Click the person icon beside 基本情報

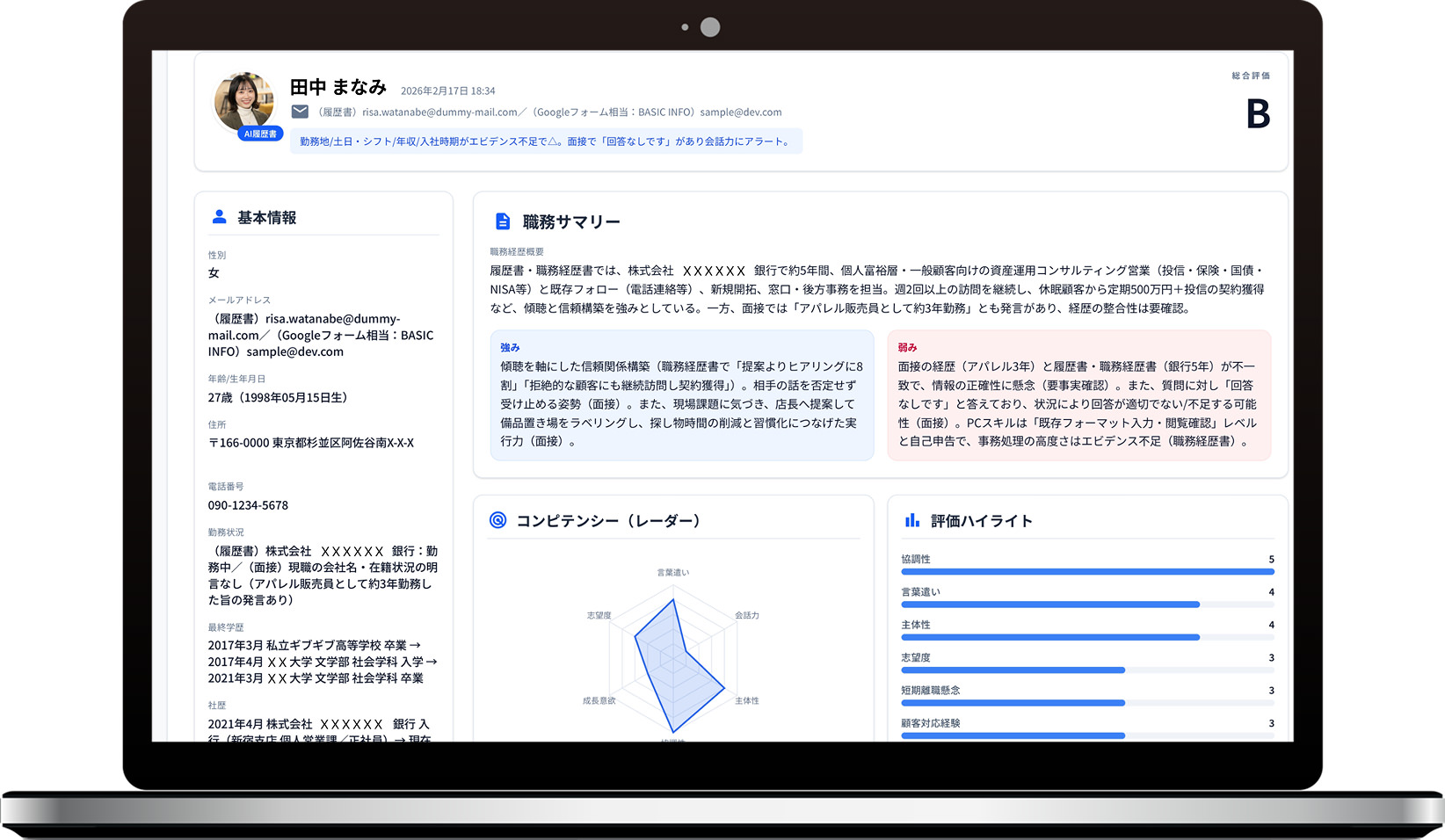(x=219, y=217)
